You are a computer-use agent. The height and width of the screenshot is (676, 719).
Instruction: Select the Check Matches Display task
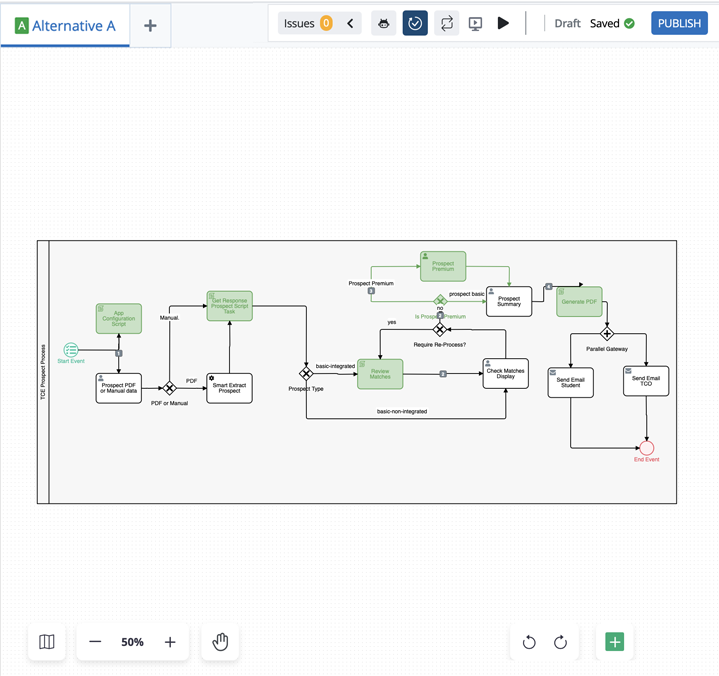click(505, 373)
